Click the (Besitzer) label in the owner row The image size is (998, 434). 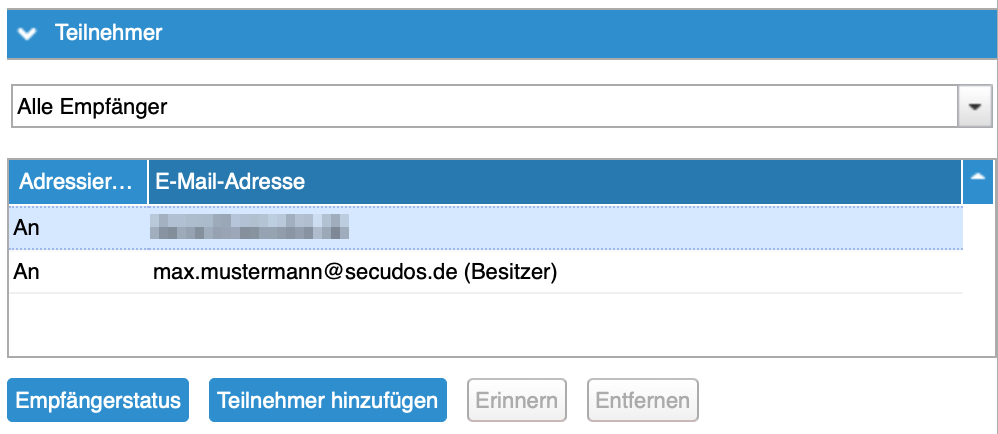click(x=509, y=271)
